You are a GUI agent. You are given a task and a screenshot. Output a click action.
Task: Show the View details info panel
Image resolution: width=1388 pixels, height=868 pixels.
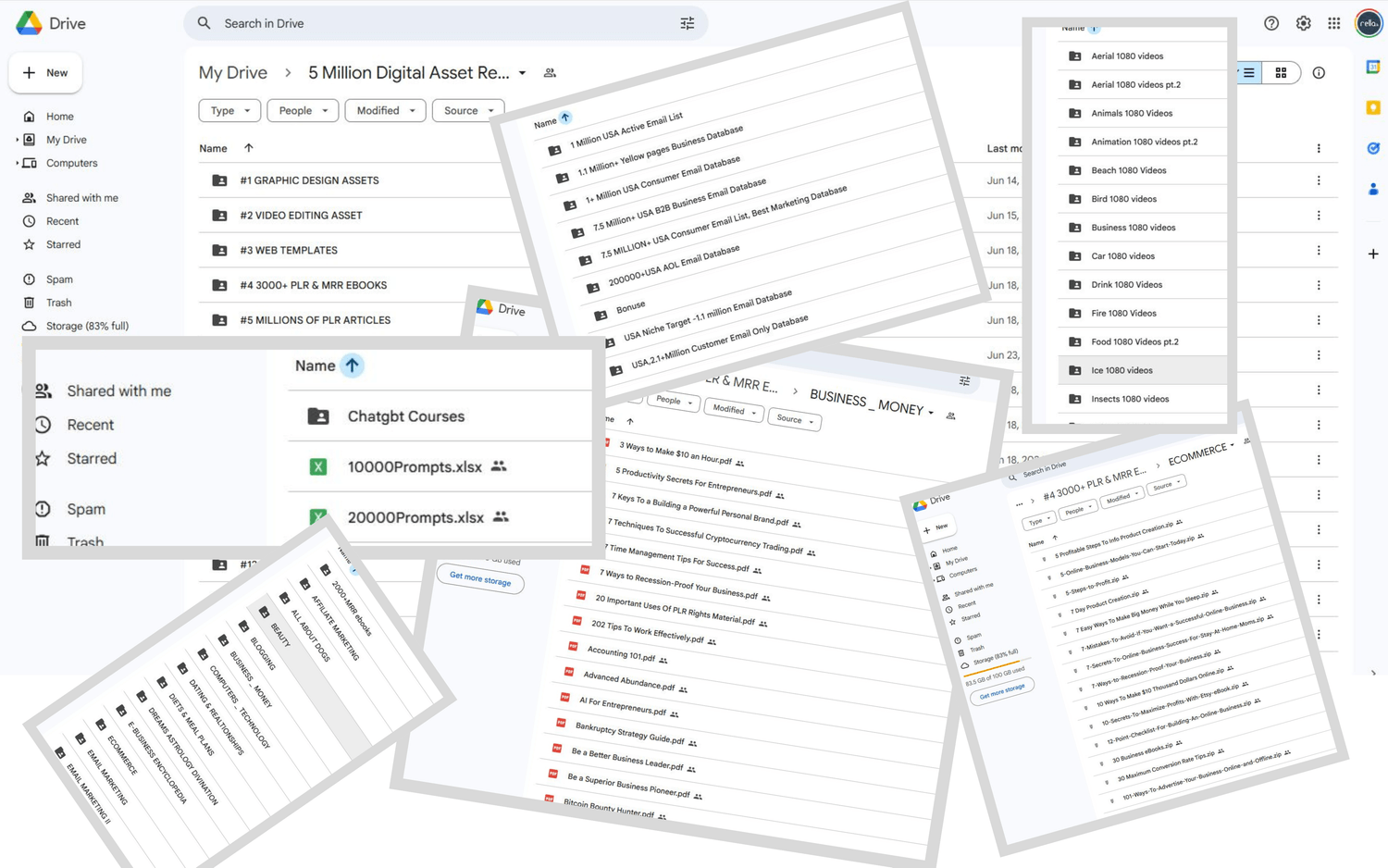[1319, 73]
